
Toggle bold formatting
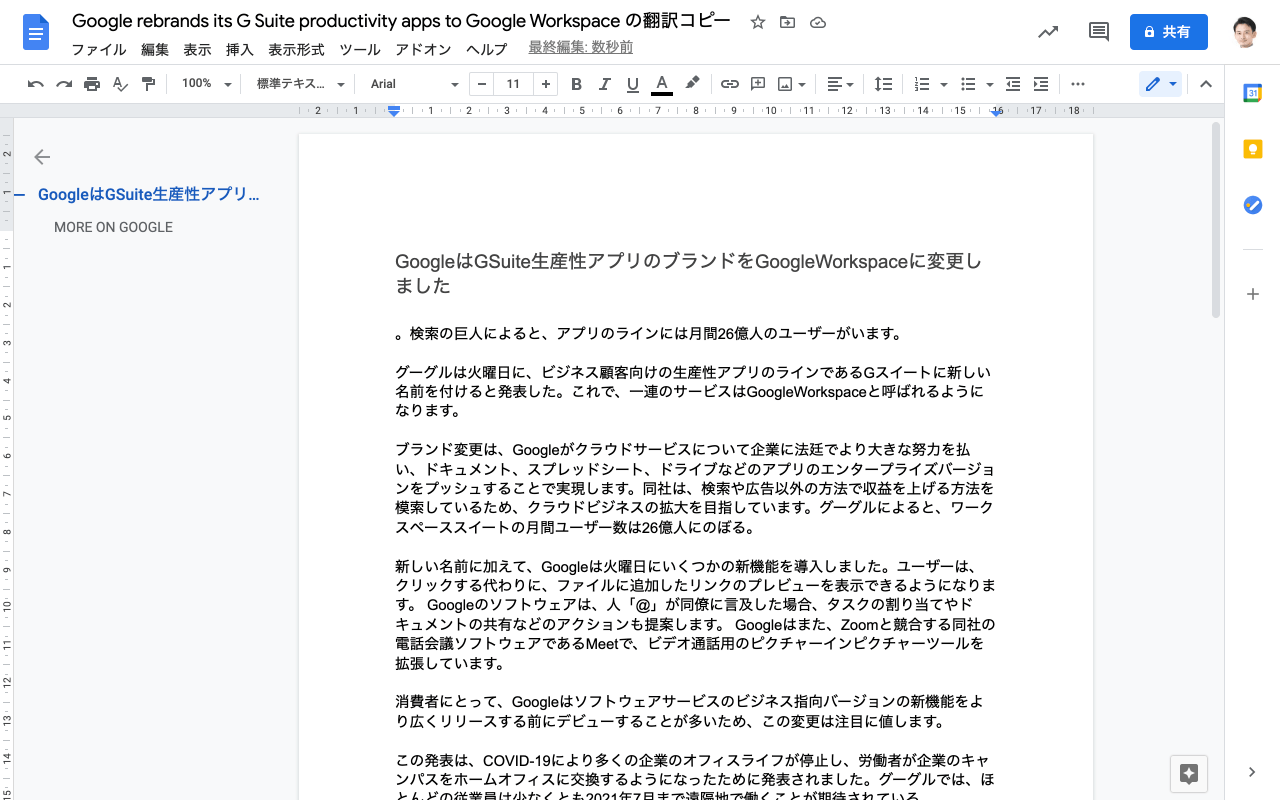(x=576, y=84)
